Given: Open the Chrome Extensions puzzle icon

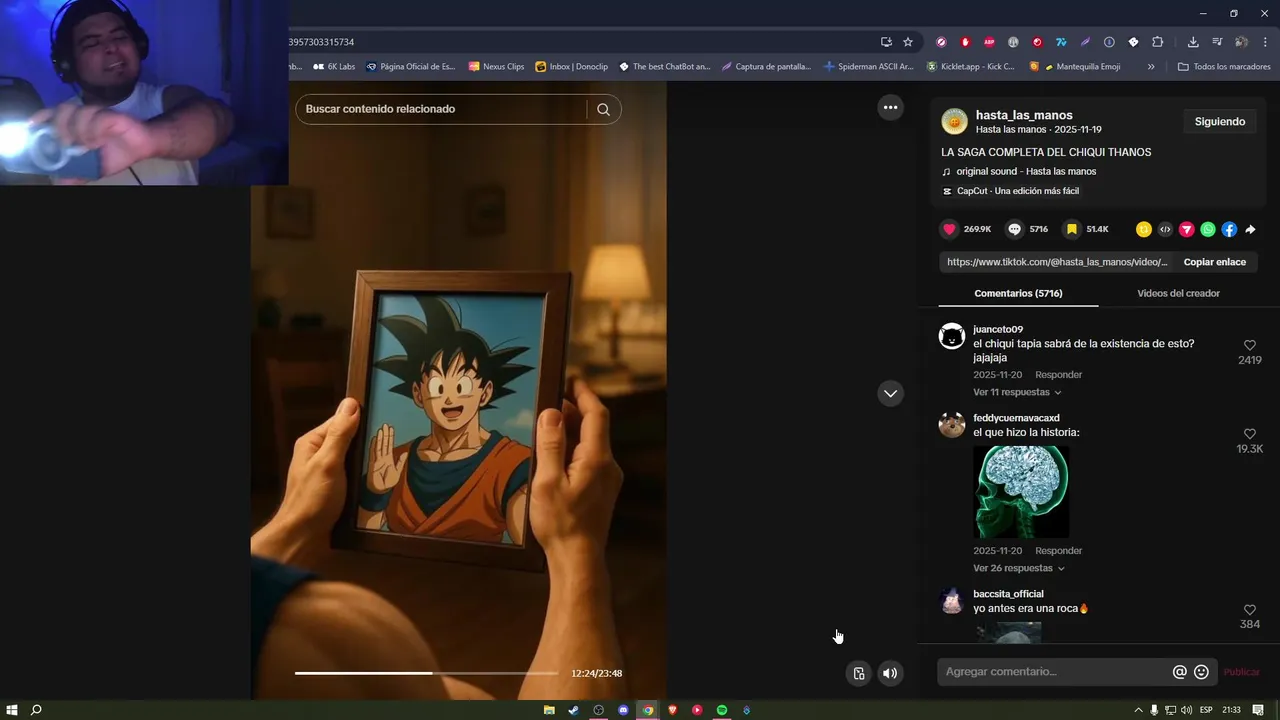Looking at the screenshot, I should point(1158,42).
